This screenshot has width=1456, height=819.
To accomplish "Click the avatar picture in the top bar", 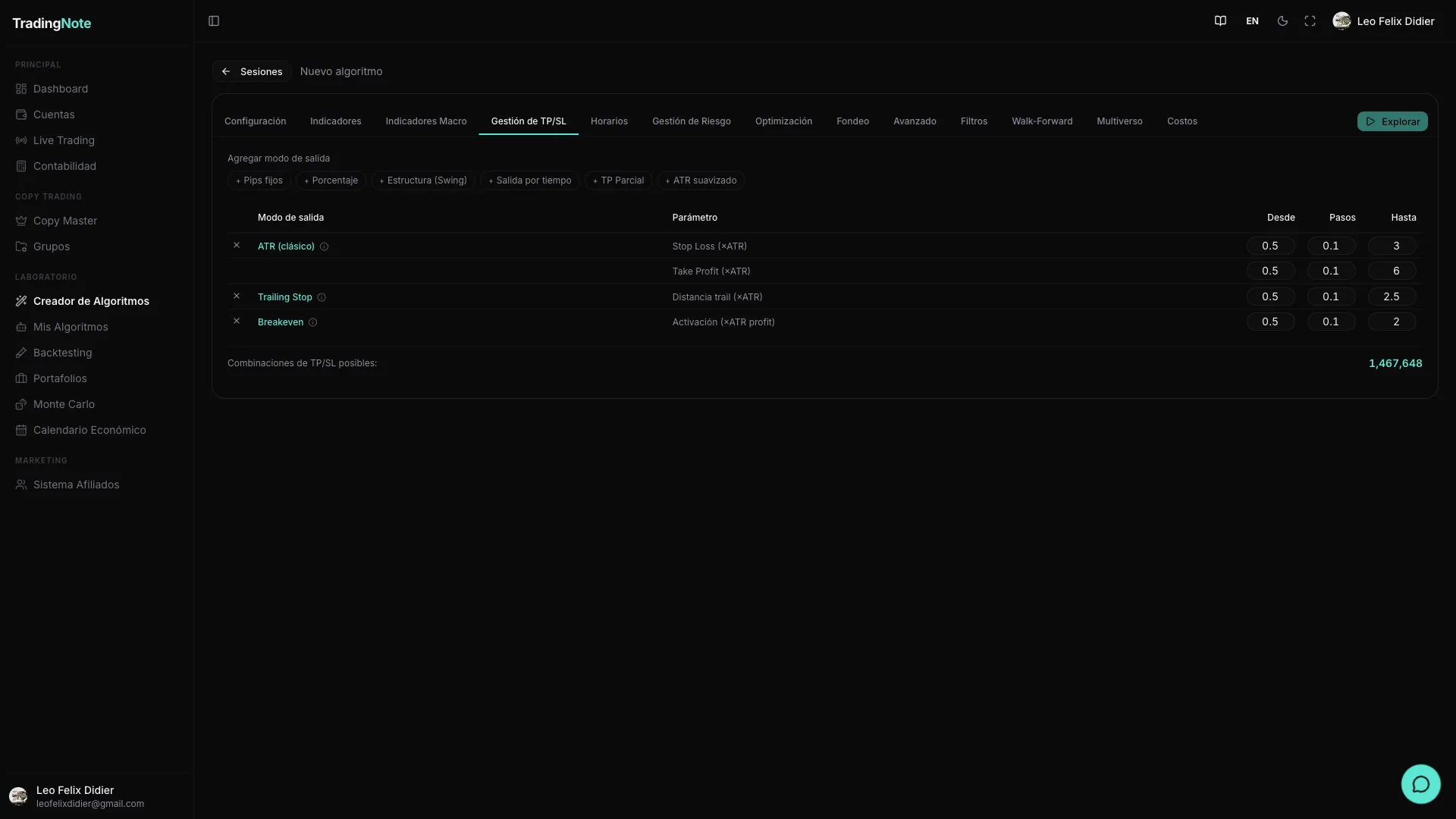I will pos(1341,21).
